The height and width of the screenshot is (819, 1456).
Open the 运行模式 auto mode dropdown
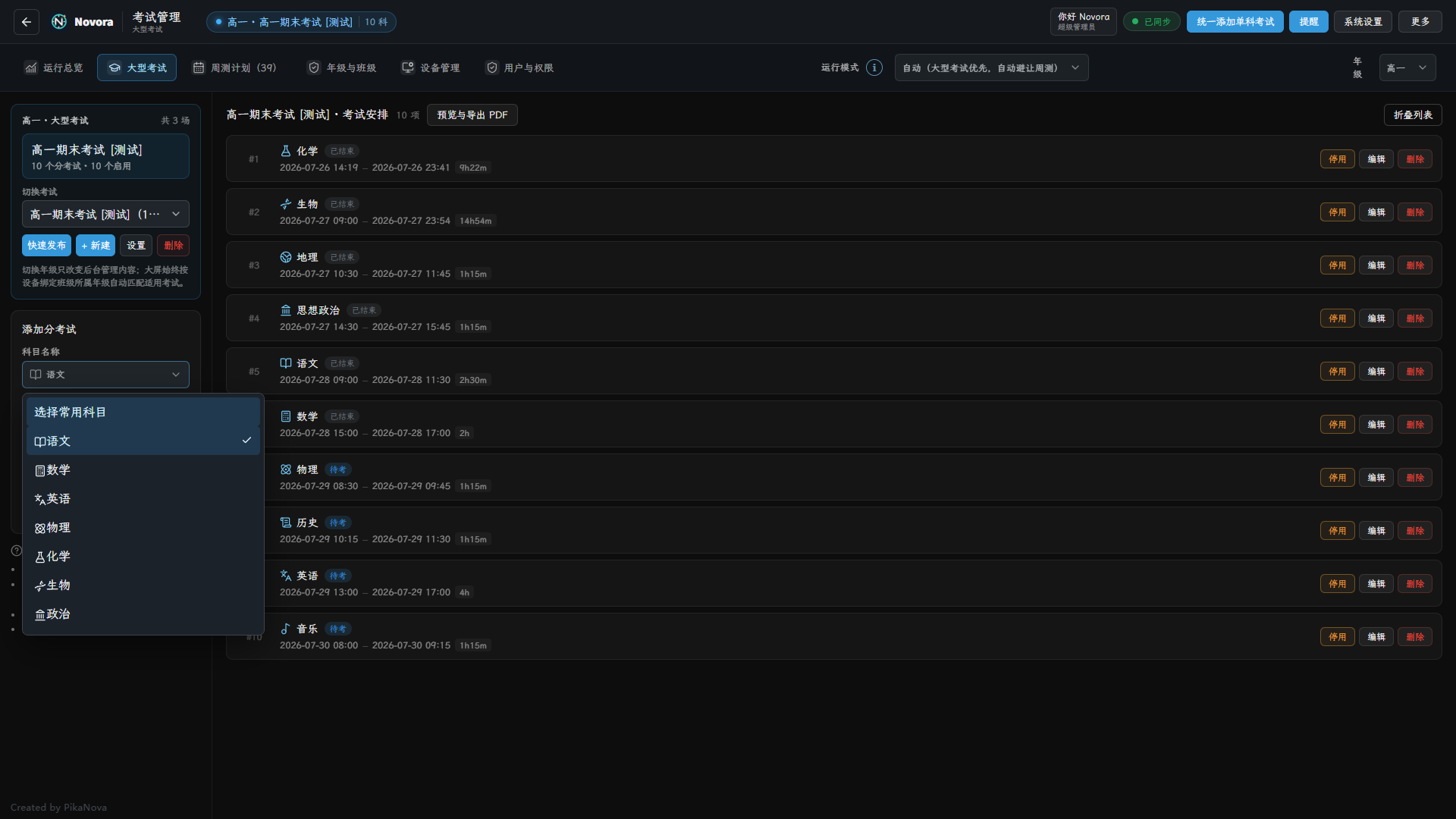click(991, 67)
